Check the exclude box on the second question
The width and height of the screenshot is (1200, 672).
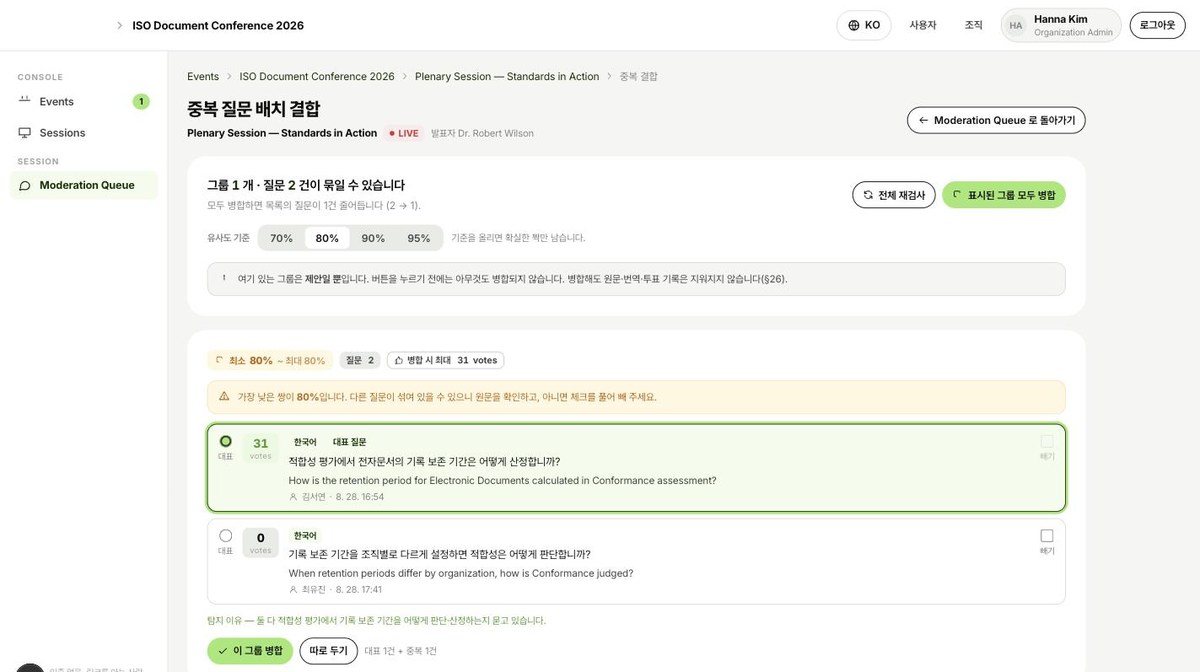coord(1047,535)
